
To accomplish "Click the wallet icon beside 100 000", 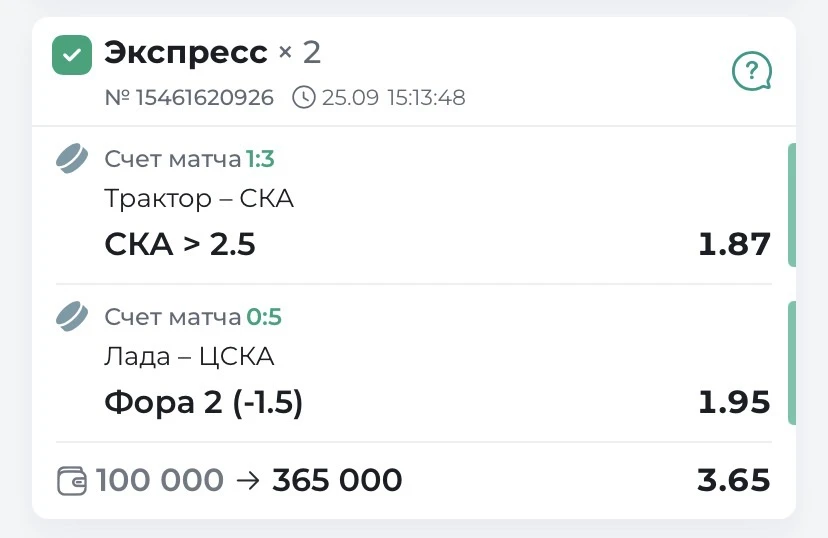I will click(72, 480).
